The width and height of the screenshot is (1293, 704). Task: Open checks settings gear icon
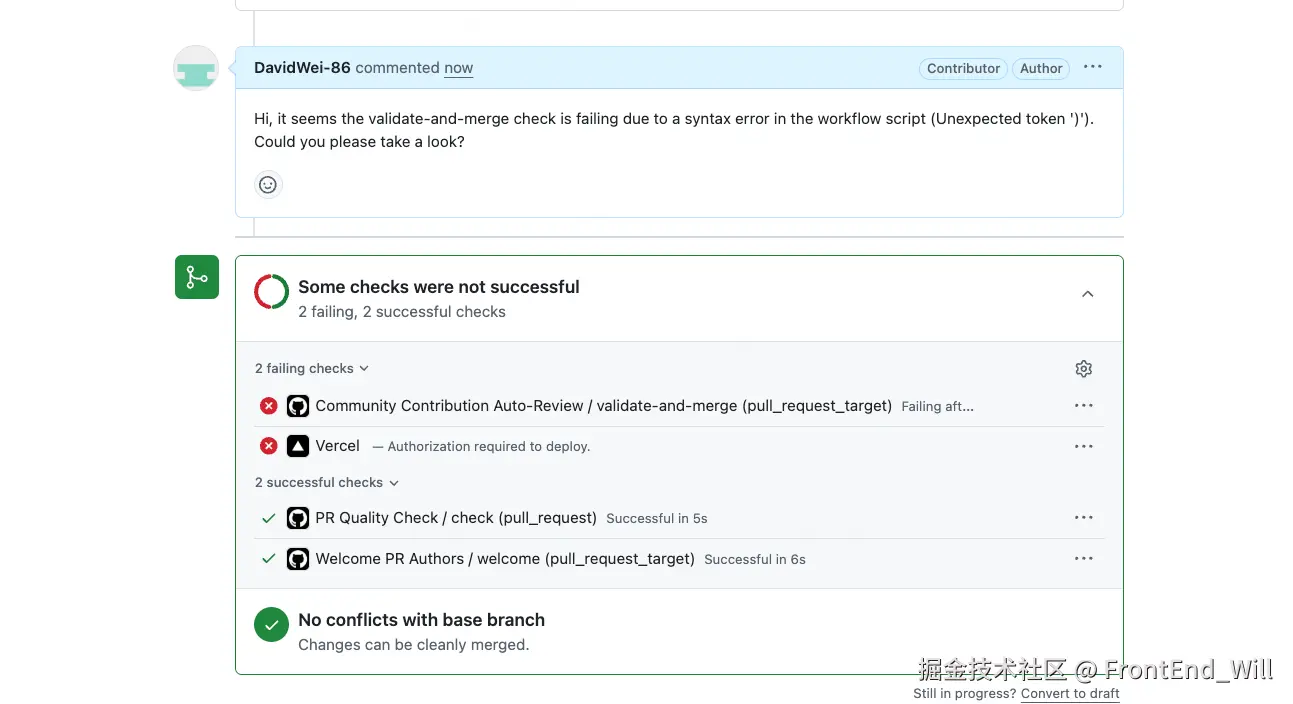point(1083,369)
